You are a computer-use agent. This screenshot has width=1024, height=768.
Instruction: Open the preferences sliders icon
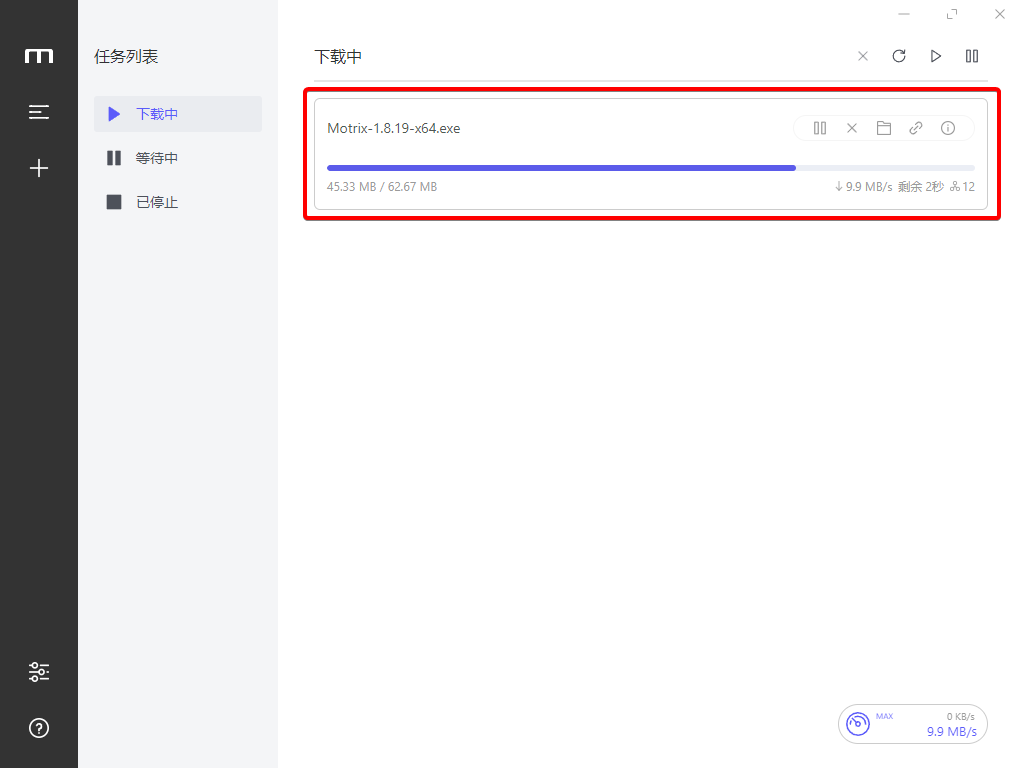click(39, 672)
